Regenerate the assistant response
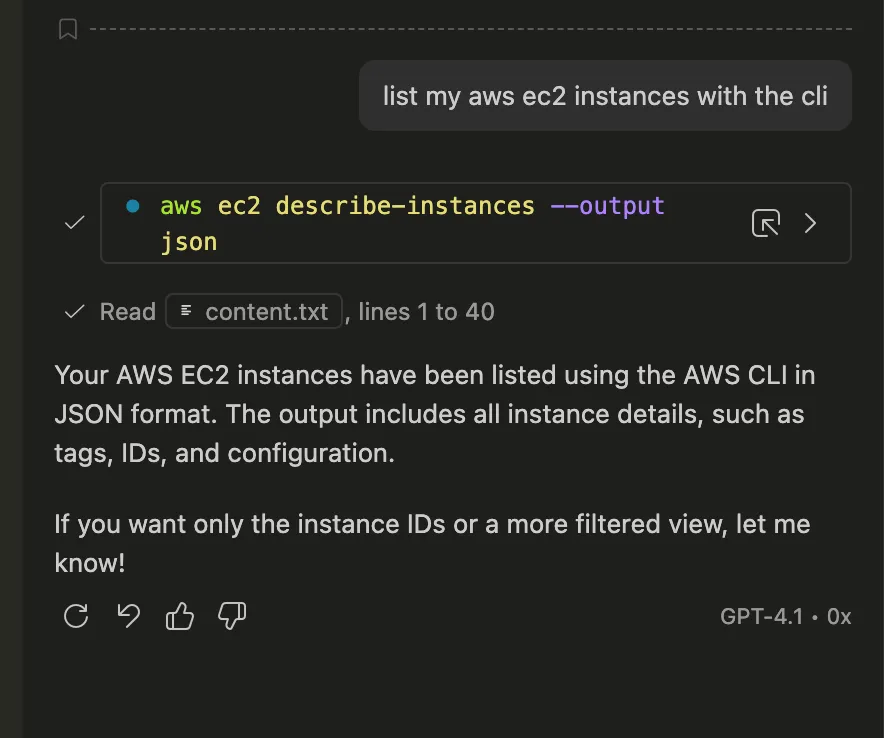 click(75, 616)
